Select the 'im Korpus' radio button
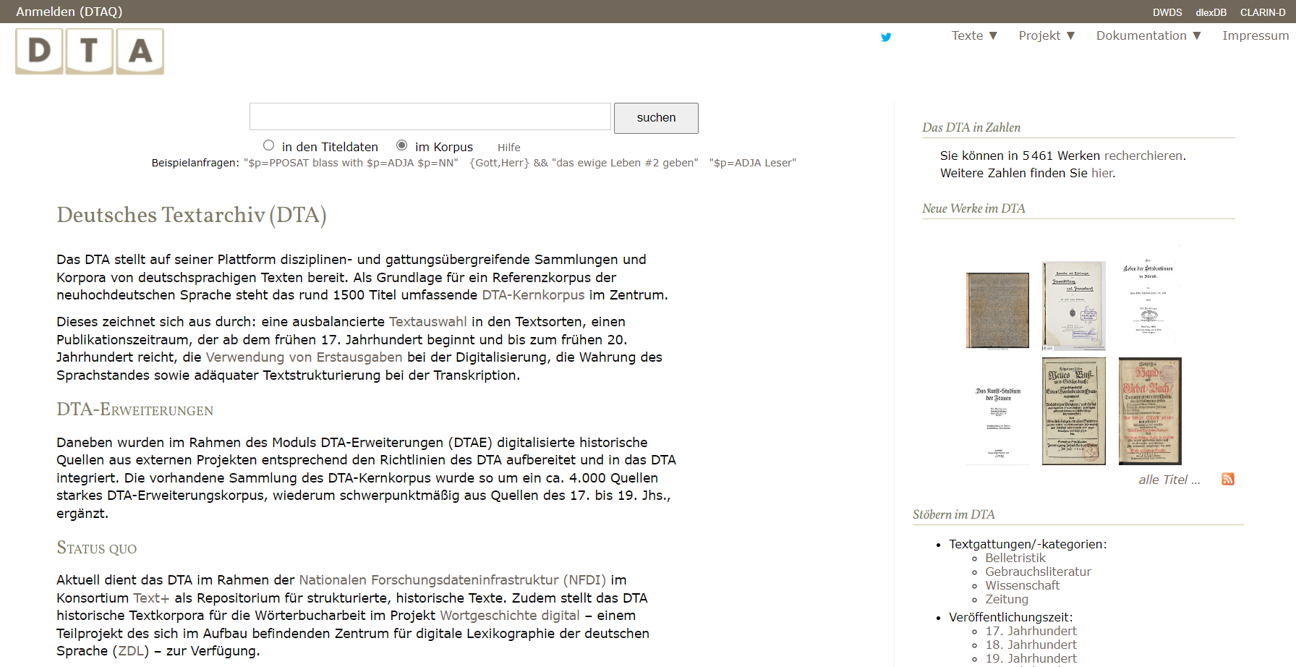1296x667 pixels. click(x=400, y=145)
